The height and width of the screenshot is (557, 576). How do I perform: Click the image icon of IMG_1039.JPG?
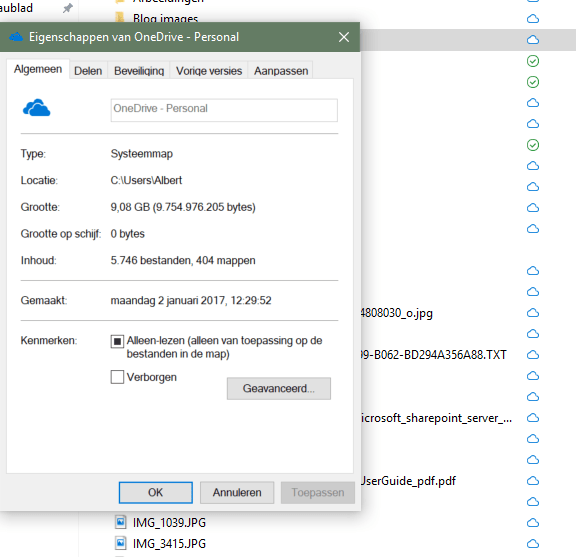coord(120,522)
